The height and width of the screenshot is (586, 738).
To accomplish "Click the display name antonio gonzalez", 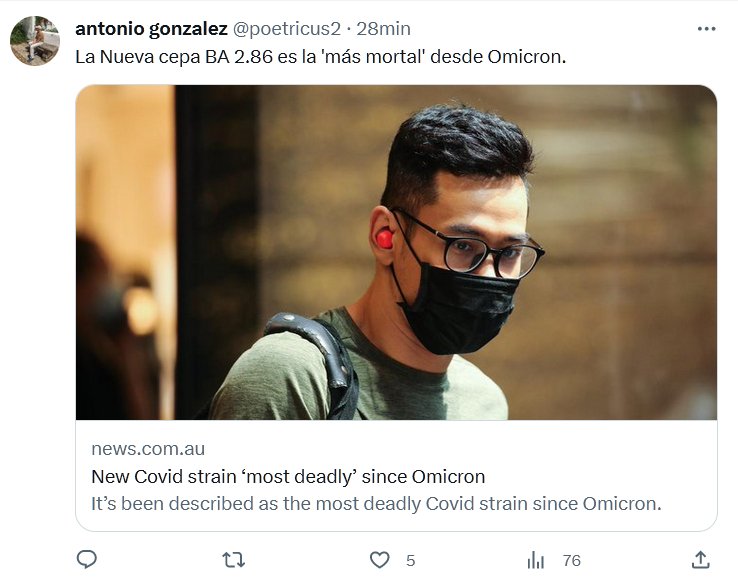I will click(152, 29).
